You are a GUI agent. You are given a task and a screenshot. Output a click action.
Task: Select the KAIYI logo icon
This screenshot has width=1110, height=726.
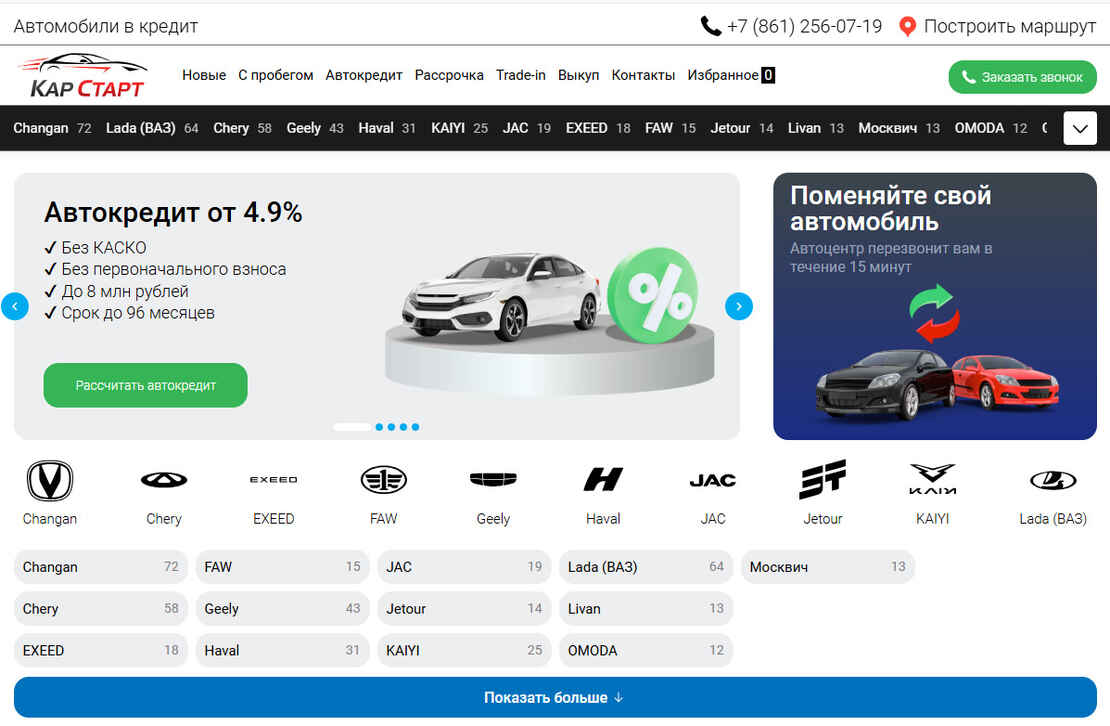pyautogui.click(x=932, y=481)
